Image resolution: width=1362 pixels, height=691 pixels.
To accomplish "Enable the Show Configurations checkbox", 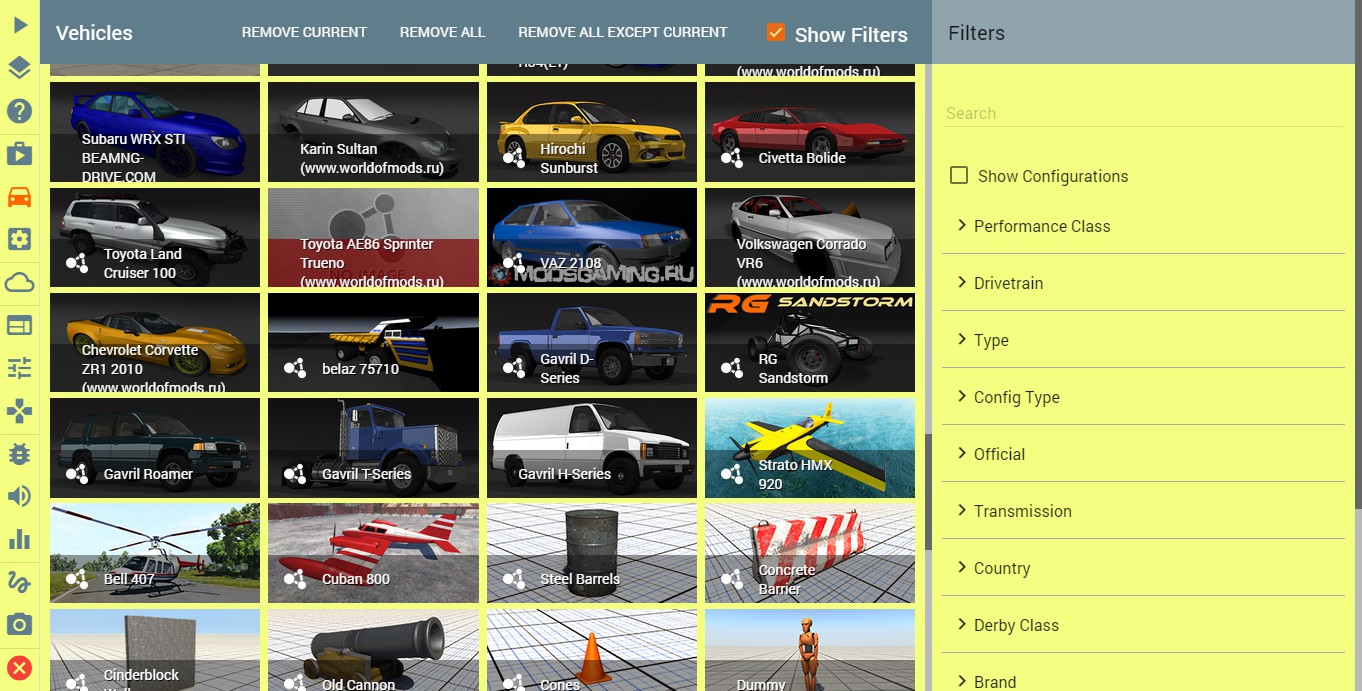I will click(959, 175).
